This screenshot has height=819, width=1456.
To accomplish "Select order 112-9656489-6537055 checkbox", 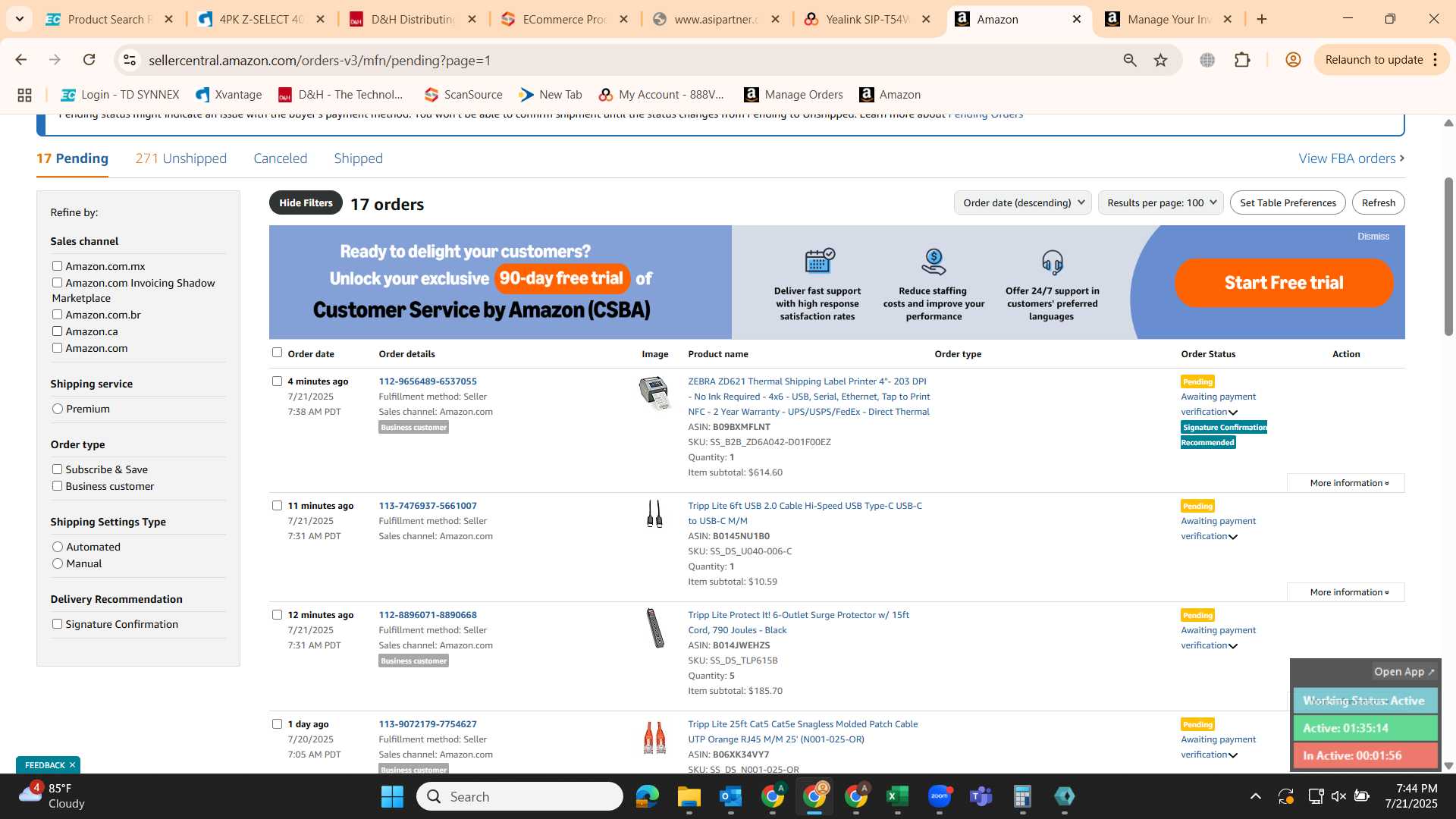I will 277,381.
